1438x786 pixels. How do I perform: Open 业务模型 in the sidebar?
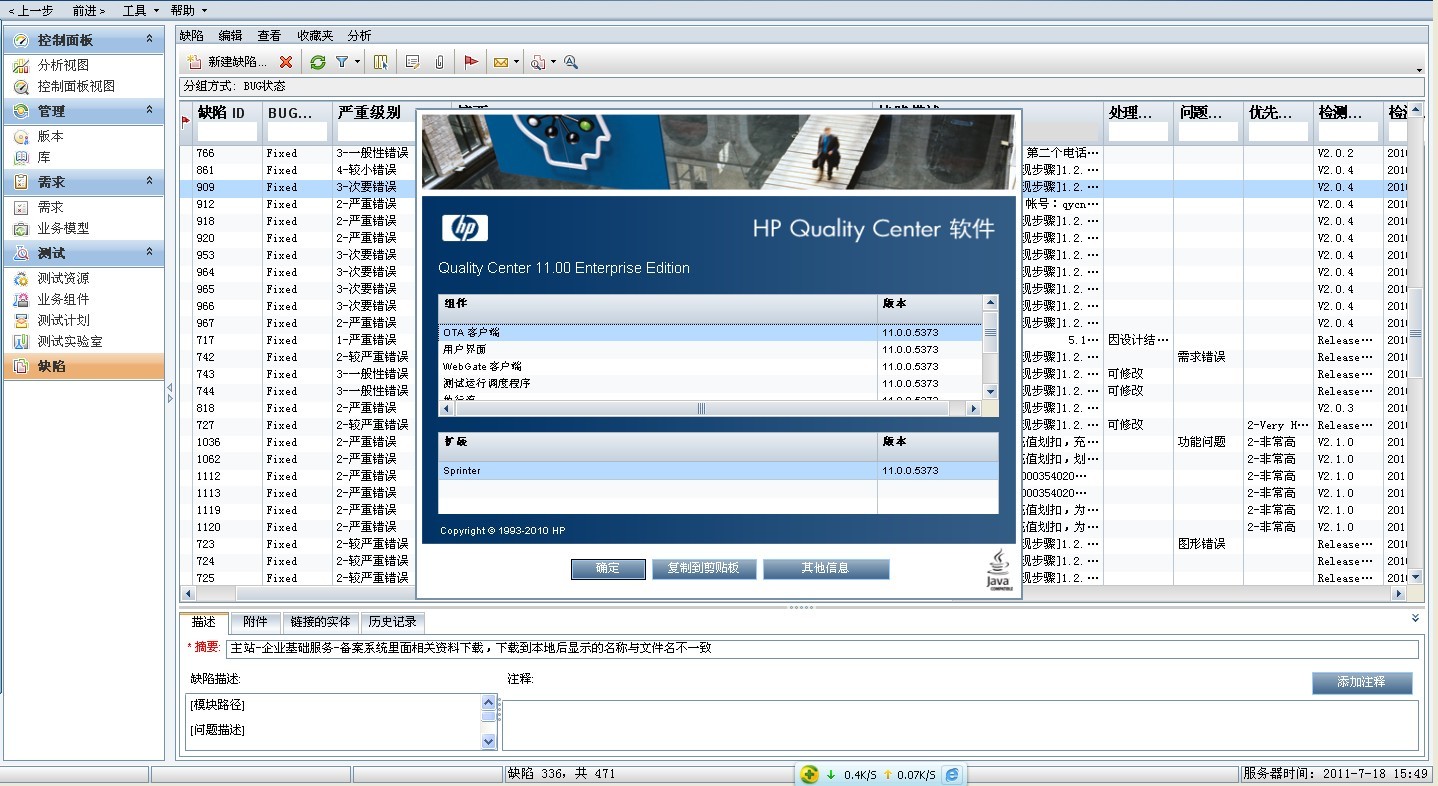pos(63,228)
